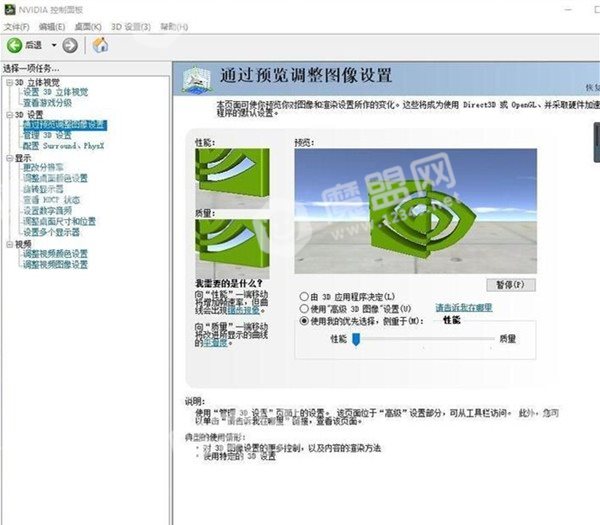Open 调整桌面颜色设置 page

[x=55, y=178]
